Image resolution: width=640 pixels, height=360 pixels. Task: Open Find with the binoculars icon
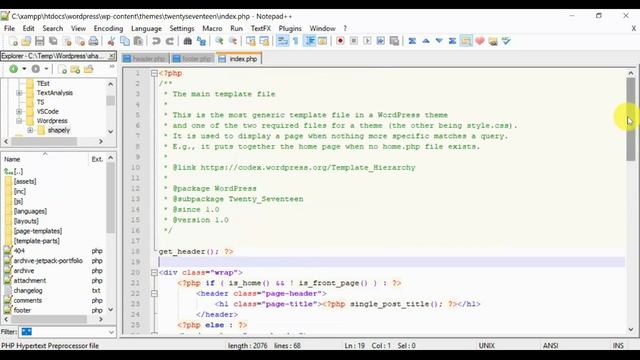coord(187,41)
